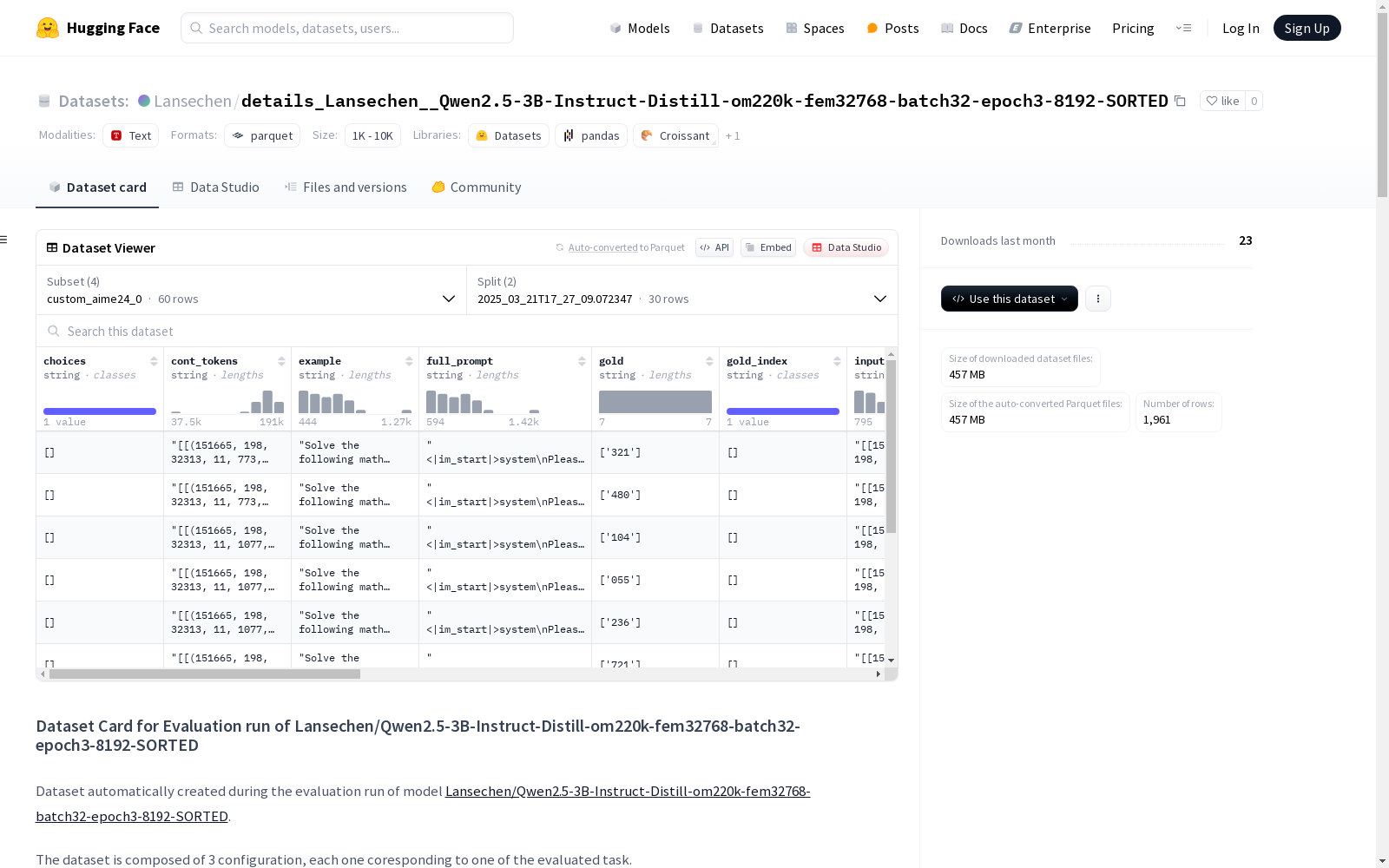Click the heart like button
Viewport: 1389px width, 868px height.
[1222, 101]
